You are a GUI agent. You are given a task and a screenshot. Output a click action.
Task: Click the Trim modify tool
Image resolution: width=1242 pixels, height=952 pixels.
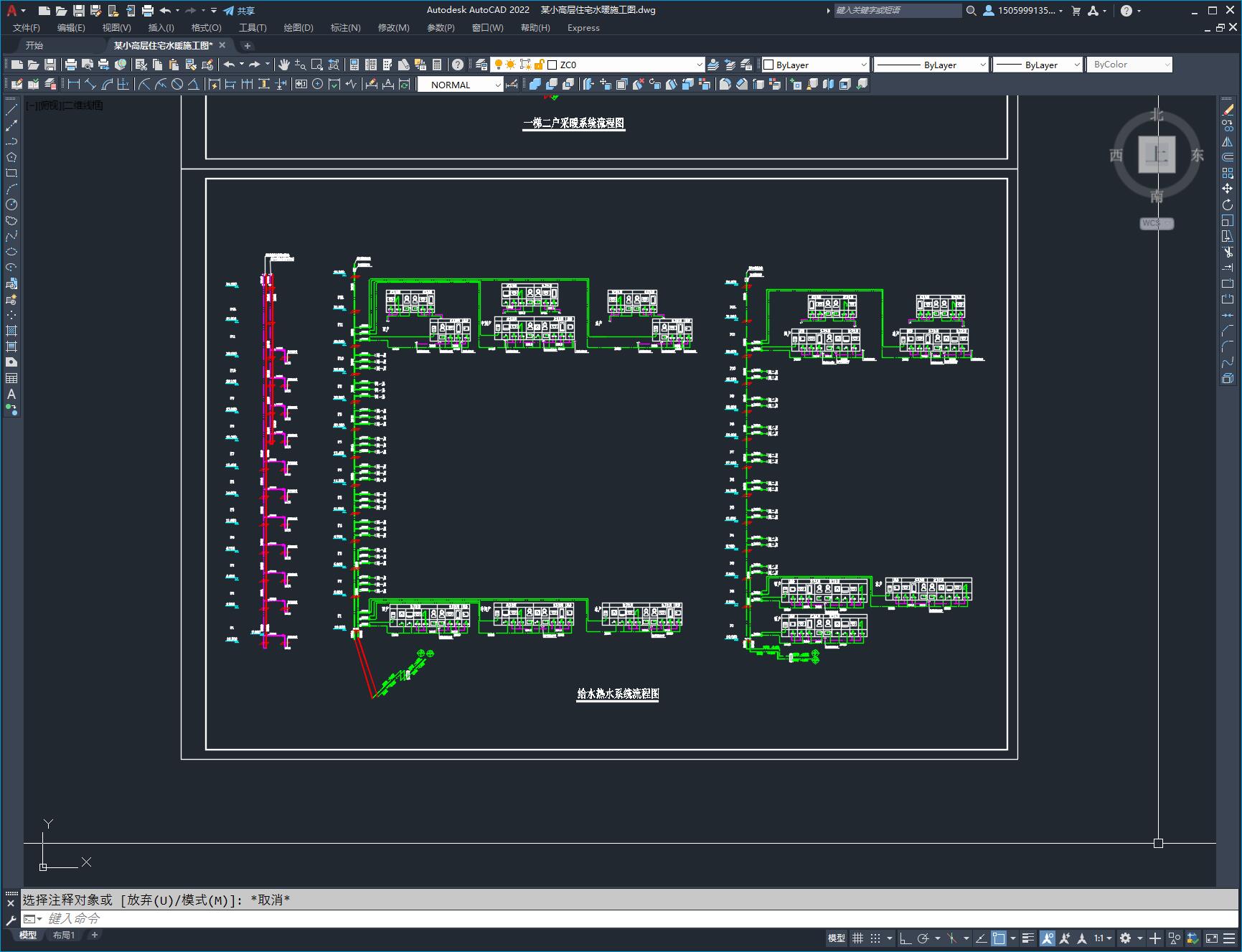pyautogui.click(x=1228, y=252)
